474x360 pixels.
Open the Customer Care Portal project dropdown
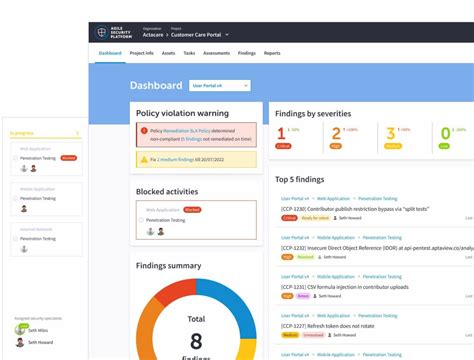(200, 35)
